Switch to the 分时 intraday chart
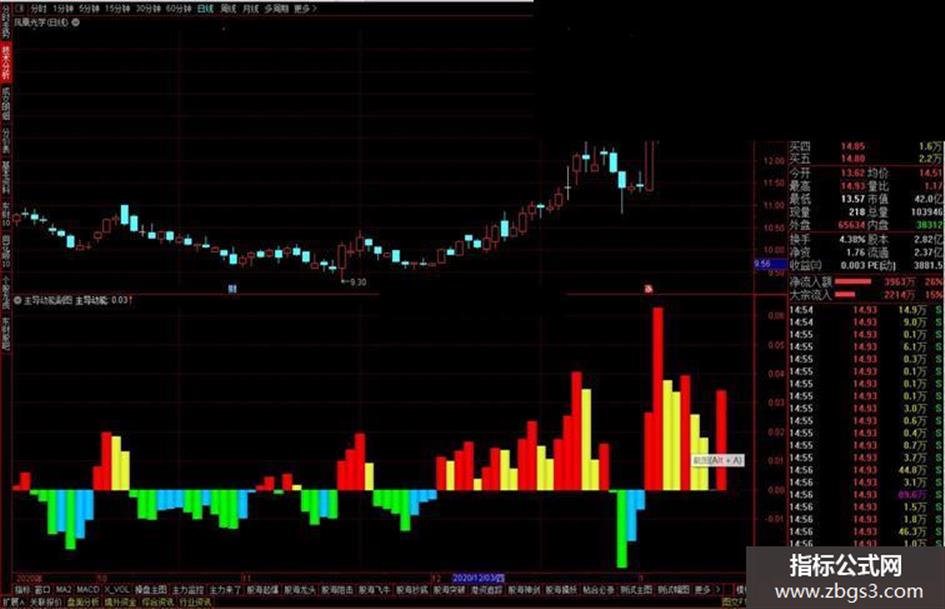945x609 pixels. coord(38,9)
